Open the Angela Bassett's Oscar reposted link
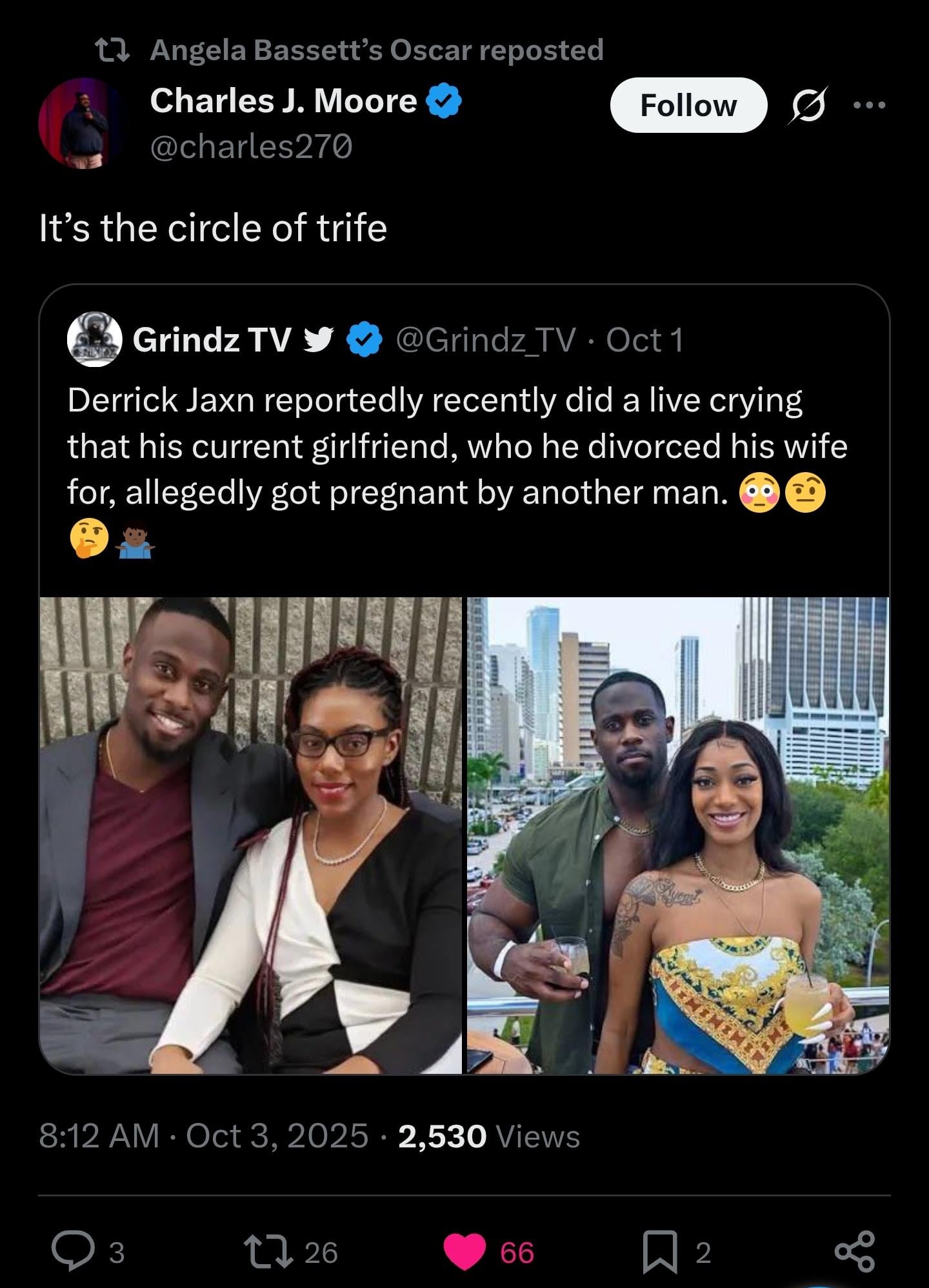This screenshot has height=1288, width=929. [x=376, y=50]
